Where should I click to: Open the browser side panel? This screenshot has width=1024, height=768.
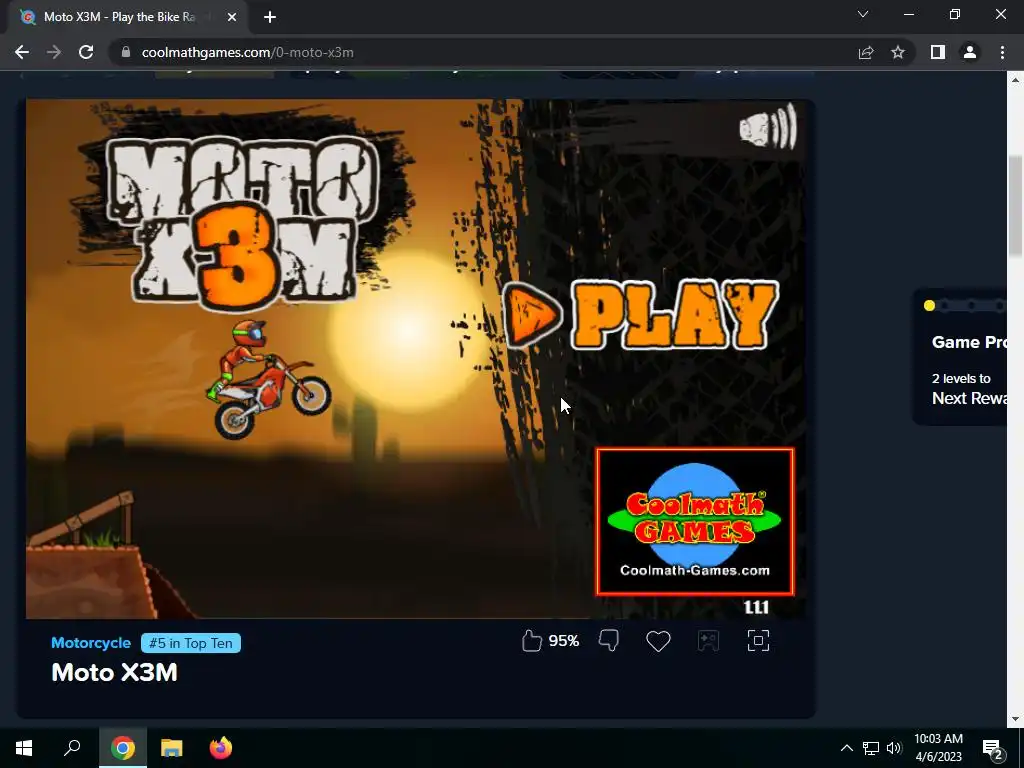tap(938, 52)
